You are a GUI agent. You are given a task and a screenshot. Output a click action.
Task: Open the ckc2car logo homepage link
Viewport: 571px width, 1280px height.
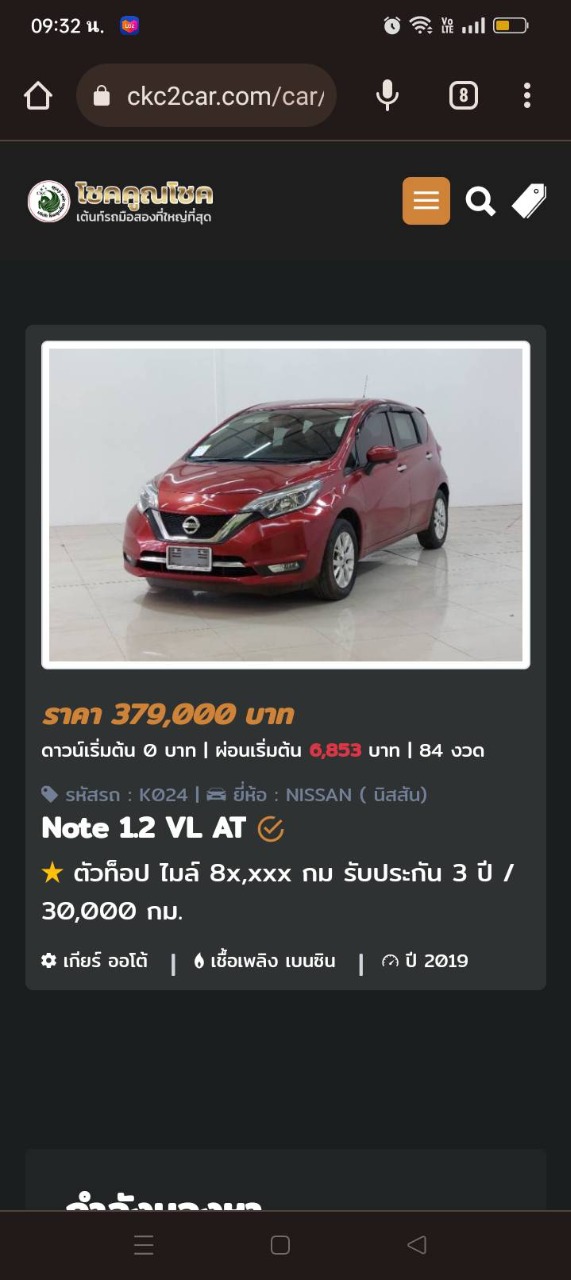tap(120, 201)
